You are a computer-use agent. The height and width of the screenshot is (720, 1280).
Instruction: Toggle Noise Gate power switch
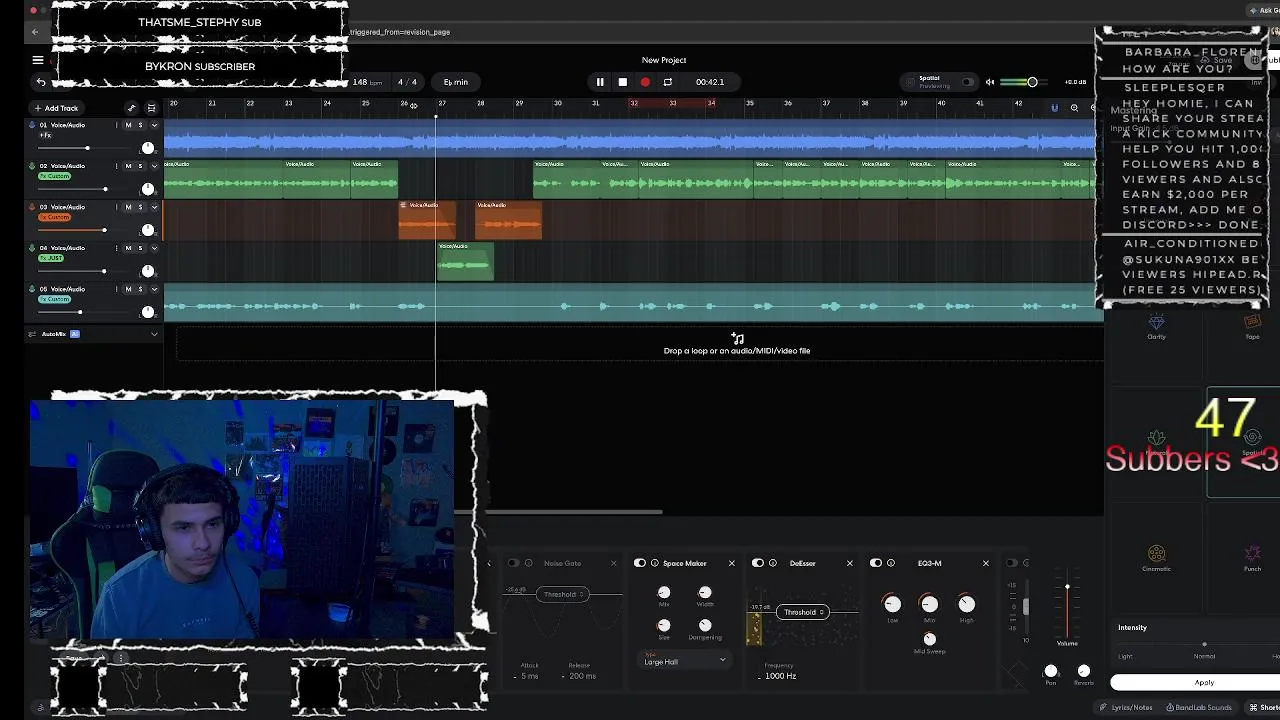[x=514, y=563]
